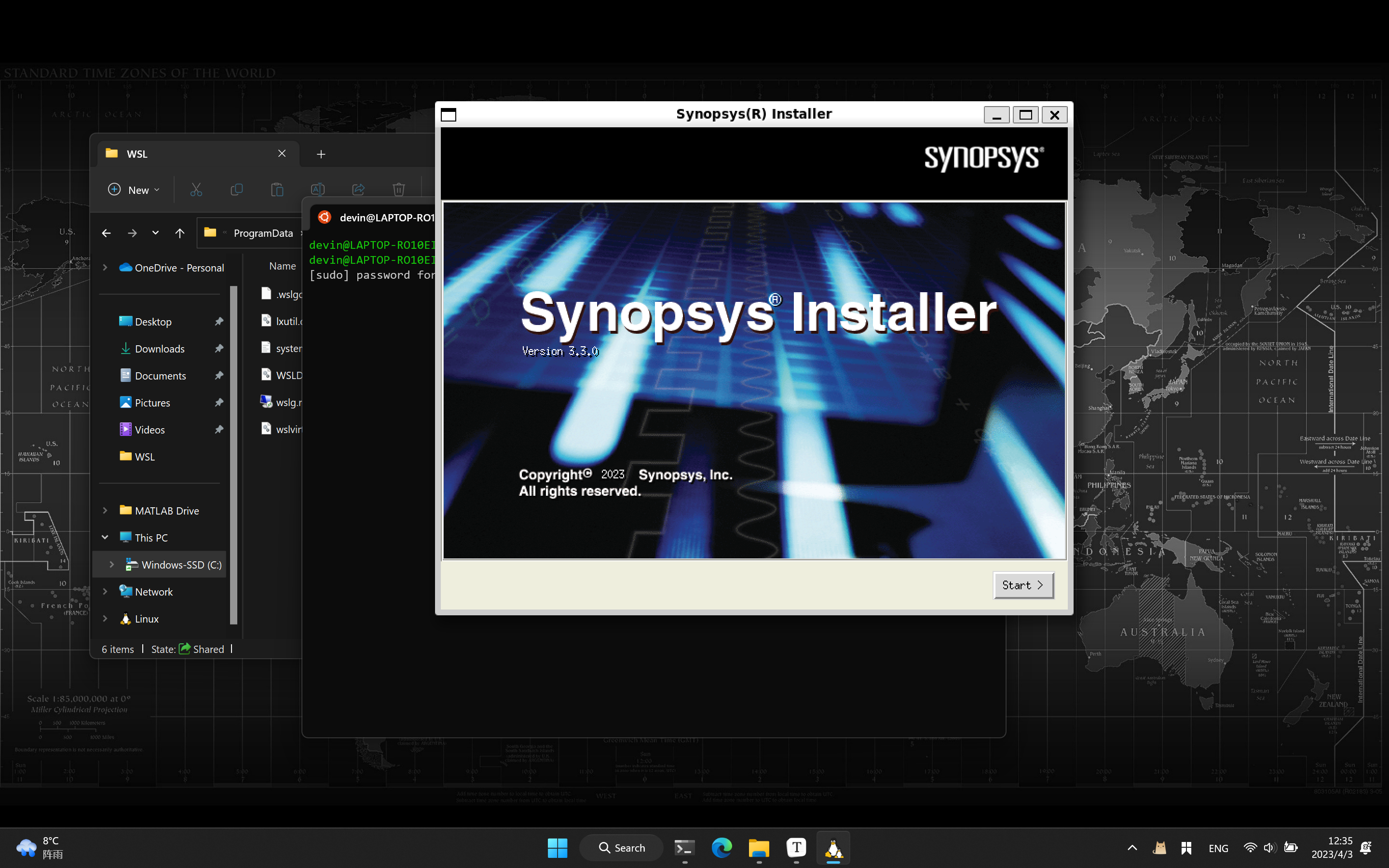Viewport: 1389px width, 868px height.
Task: Click the Start button in Synopsys Installer
Action: click(x=1023, y=585)
